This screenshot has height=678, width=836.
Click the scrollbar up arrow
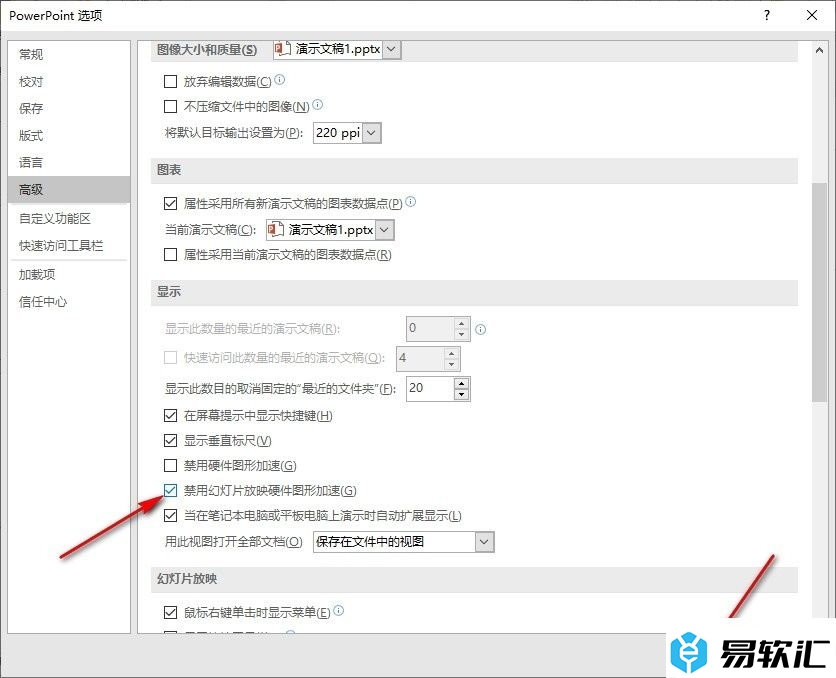[x=819, y=50]
